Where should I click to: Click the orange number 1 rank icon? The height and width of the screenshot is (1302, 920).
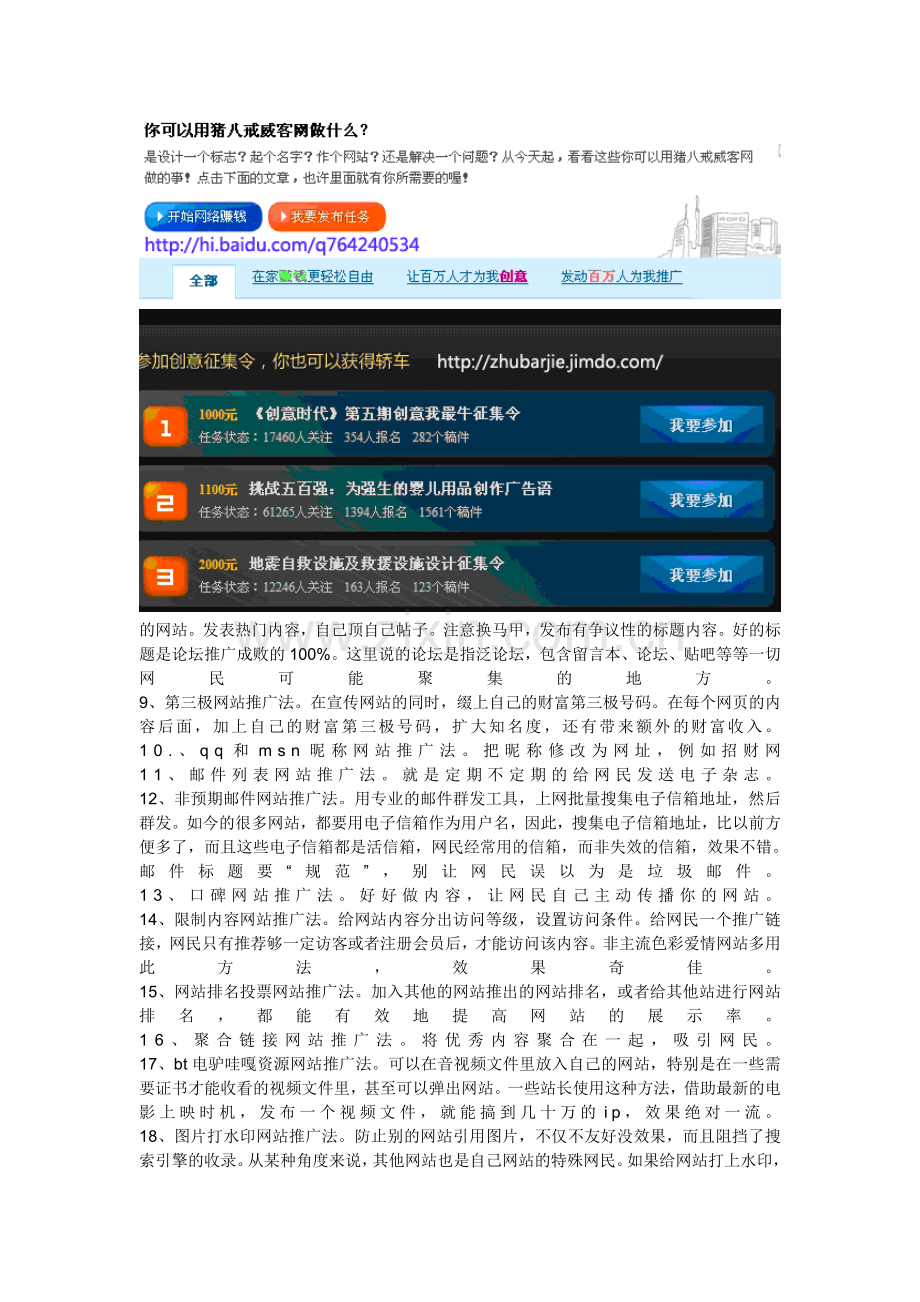(x=165, y=426)
